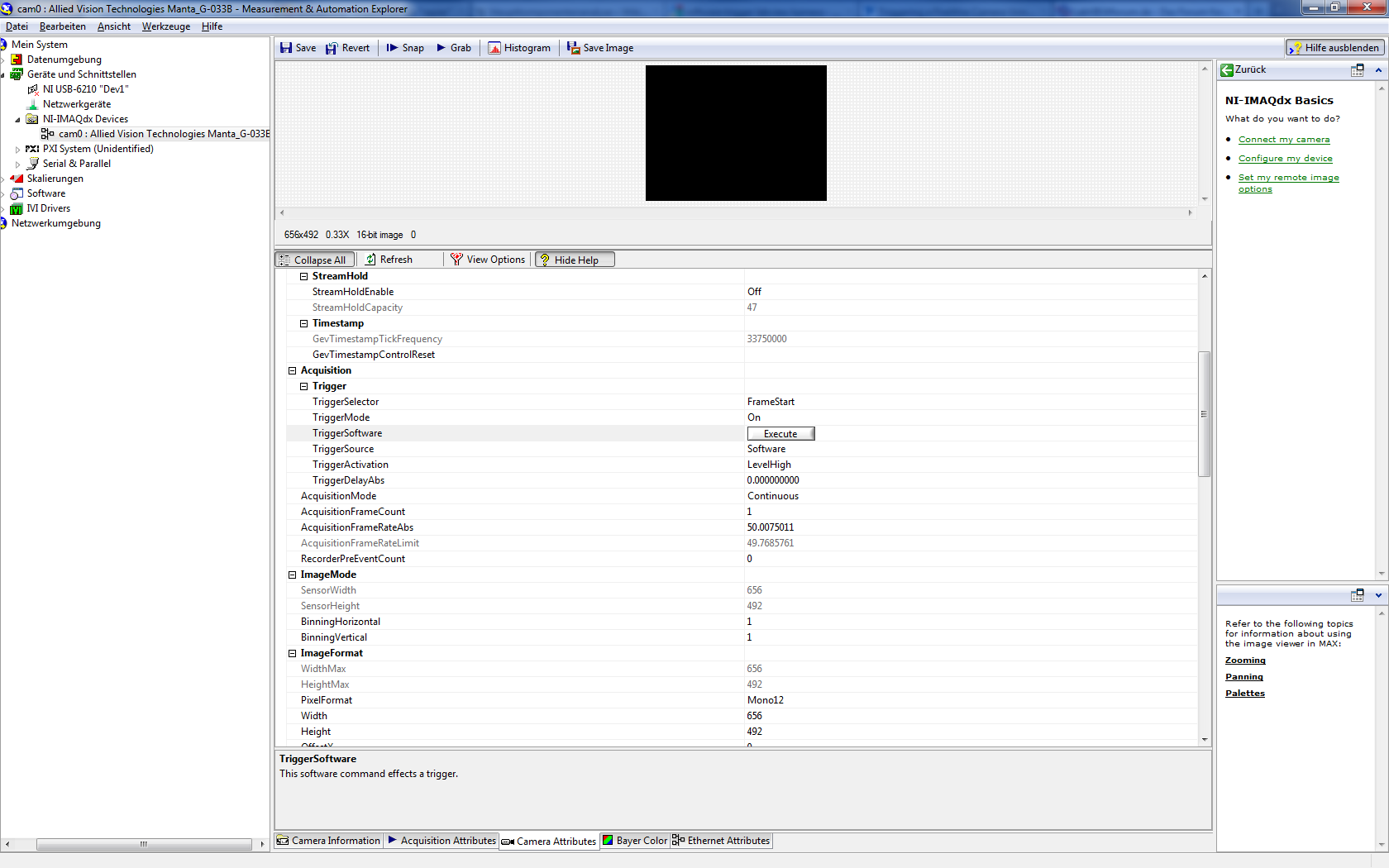Image resolution: width=1389 pixels, height=868 pixels.
Task: Collapse NI-IMAQdx Devices tree node
Action: [x=17, y=120]
